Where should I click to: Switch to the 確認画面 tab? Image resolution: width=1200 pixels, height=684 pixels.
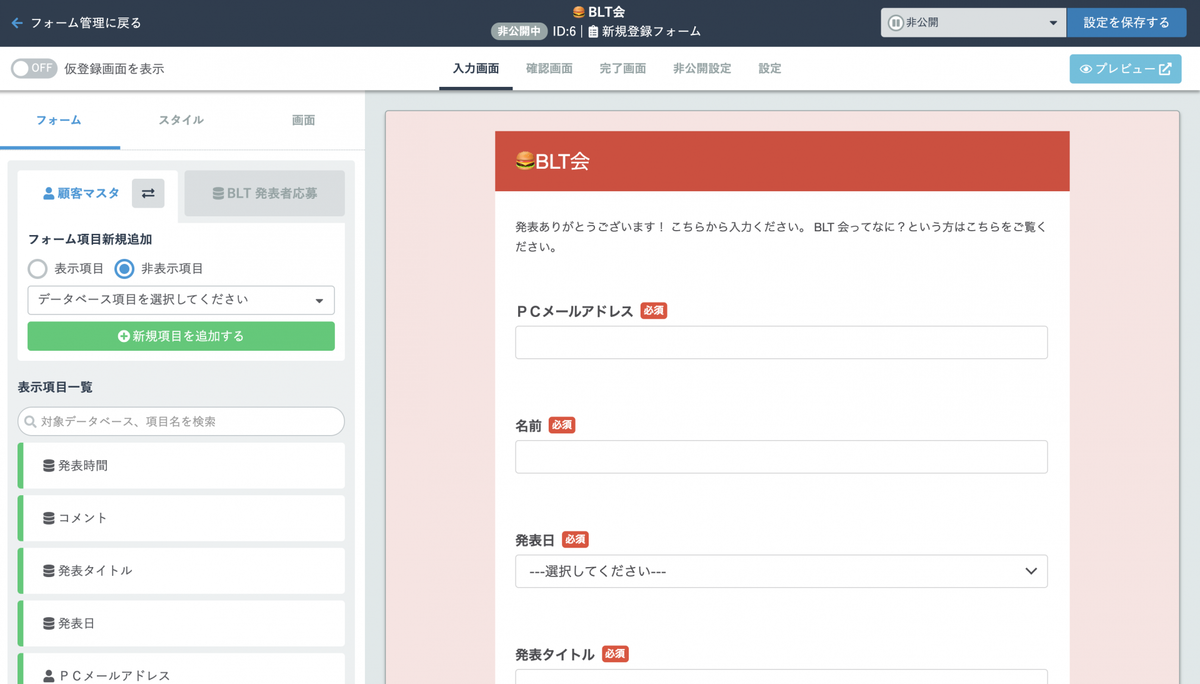coord(549,69)
